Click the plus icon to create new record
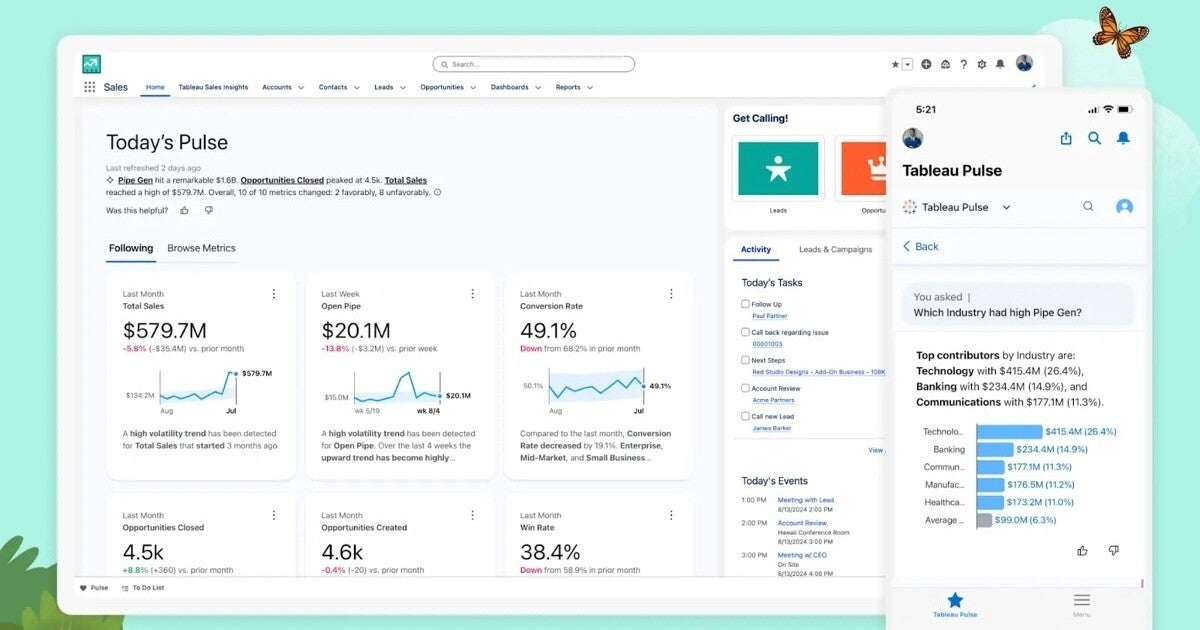Viewport: 1200px width, 630px height. [926, 63]
